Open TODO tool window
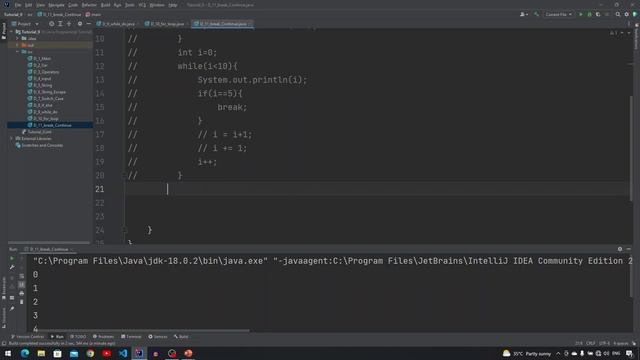Screen dimensions: 640x360 pyautogui.click(x=78, y=337)
